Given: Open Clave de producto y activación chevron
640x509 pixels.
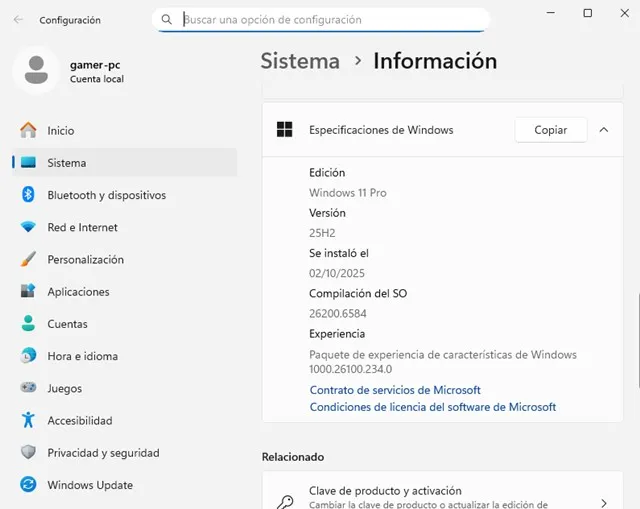Looking at the screenshot, I should [603, 503].
